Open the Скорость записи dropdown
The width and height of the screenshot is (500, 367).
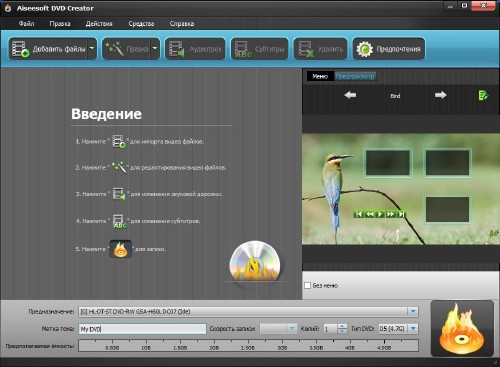(x=292, y=329)
